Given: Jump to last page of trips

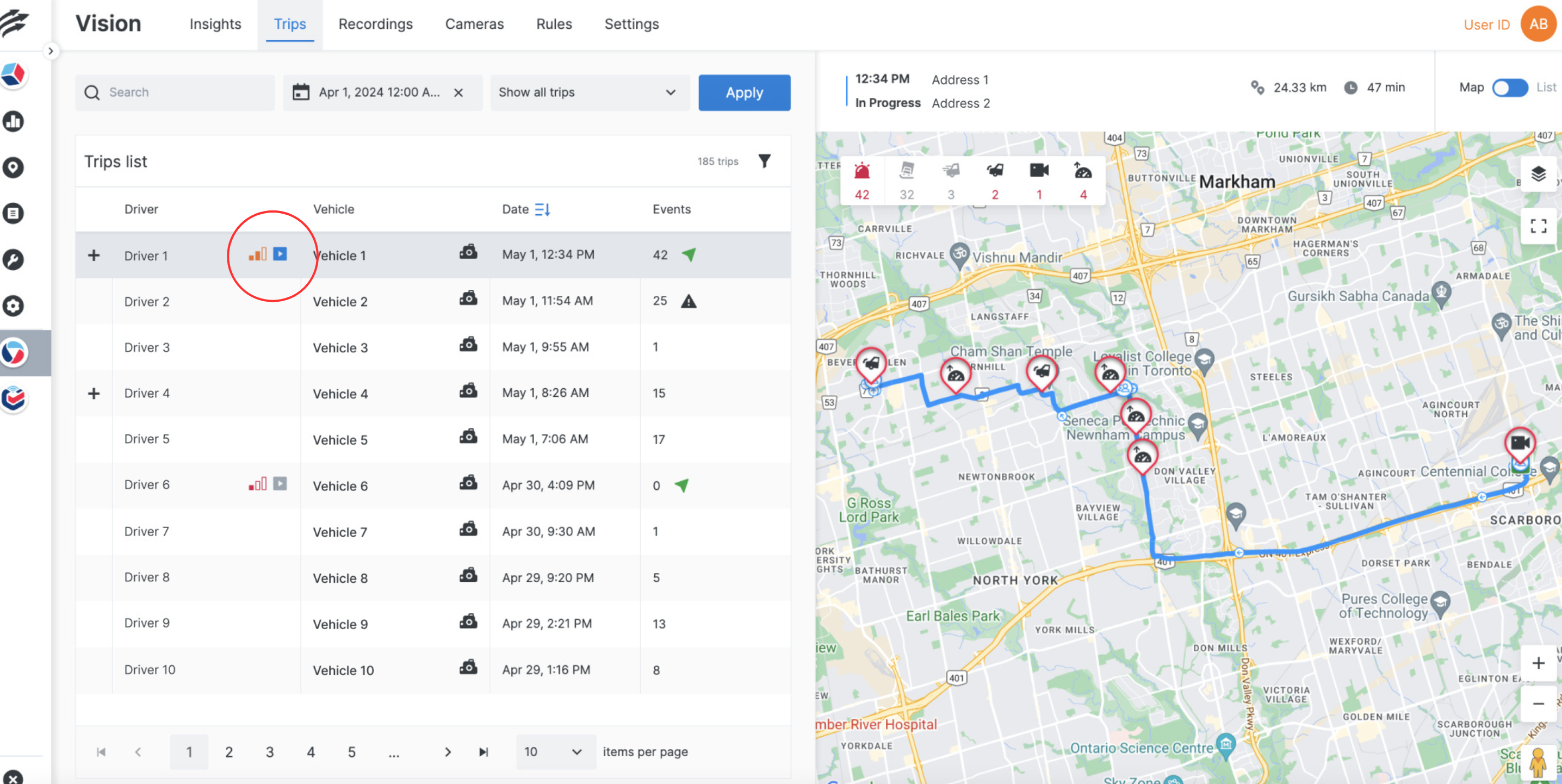Looking at the screenshot, I should 484,752.
